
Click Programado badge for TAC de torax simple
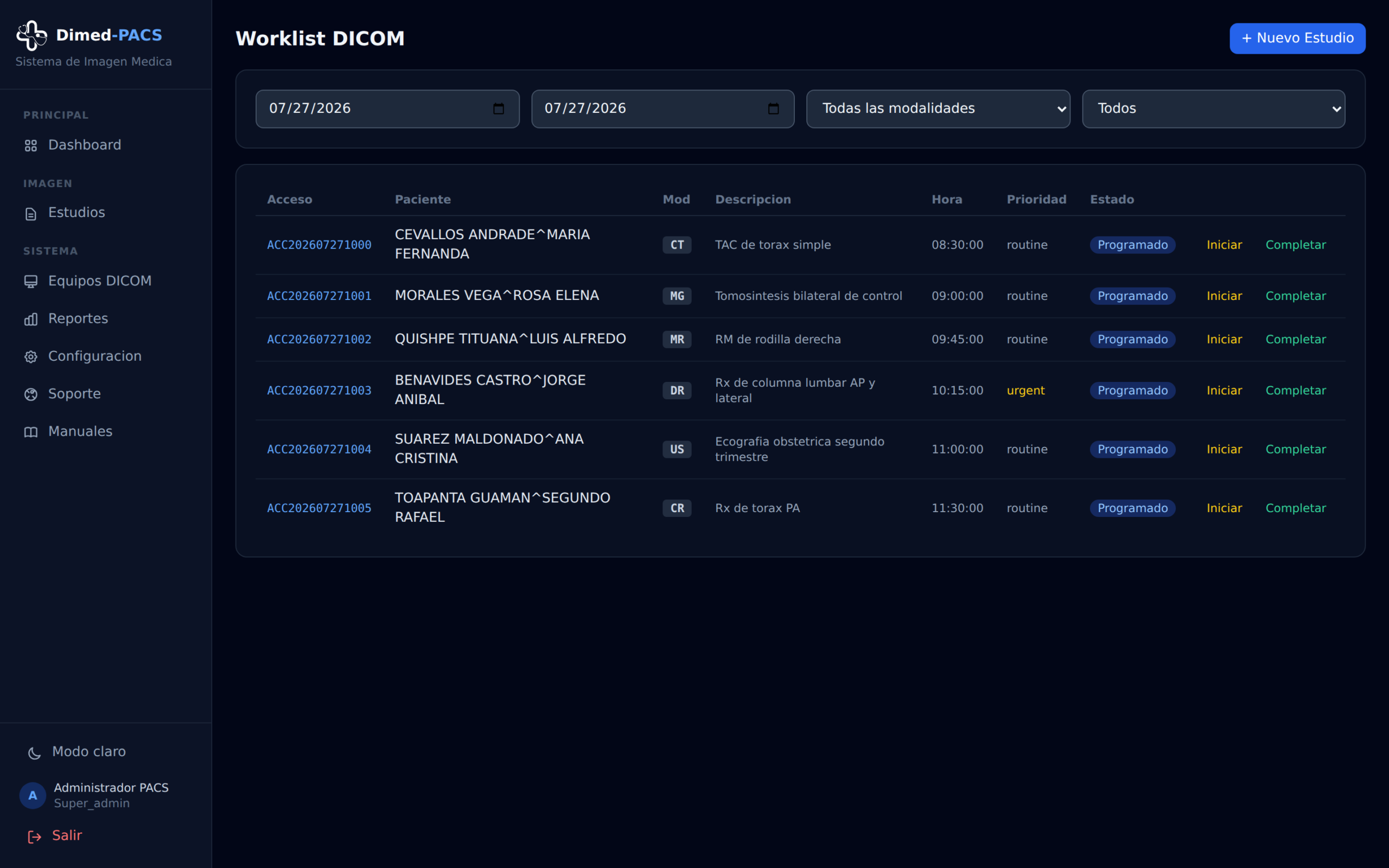[1132, 245]
